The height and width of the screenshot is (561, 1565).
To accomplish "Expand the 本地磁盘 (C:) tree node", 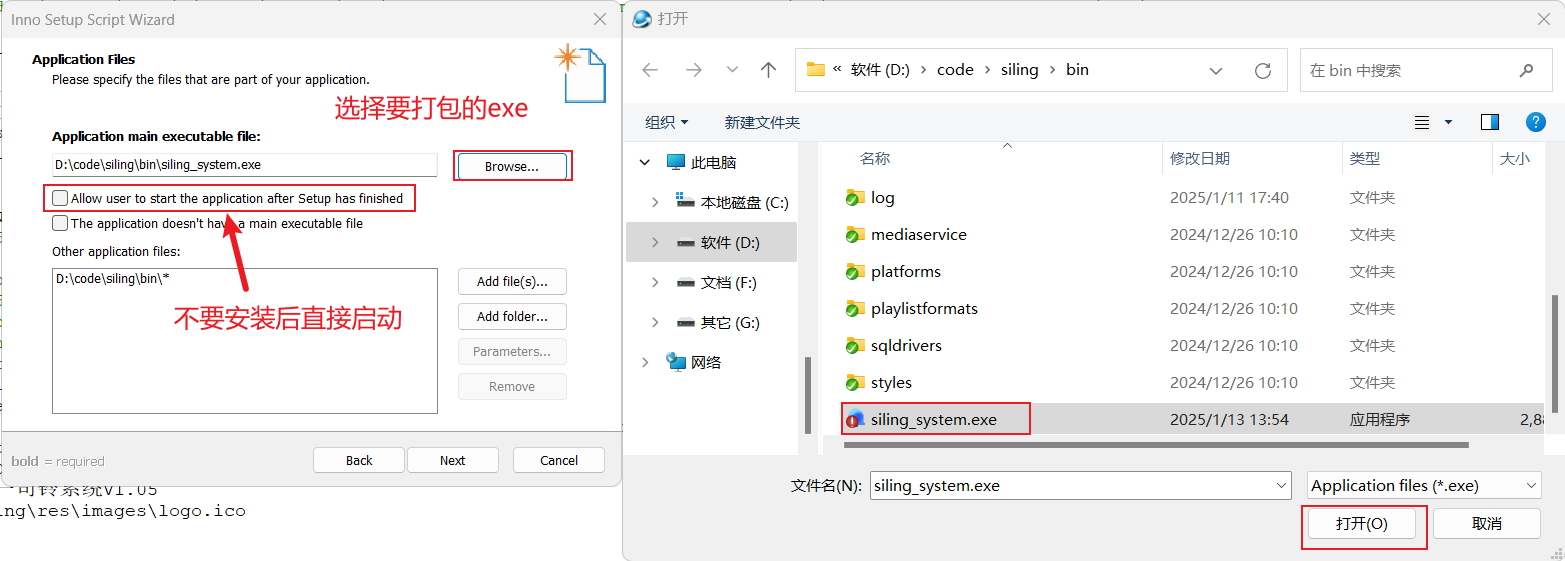I will click(x=655, y=202).
